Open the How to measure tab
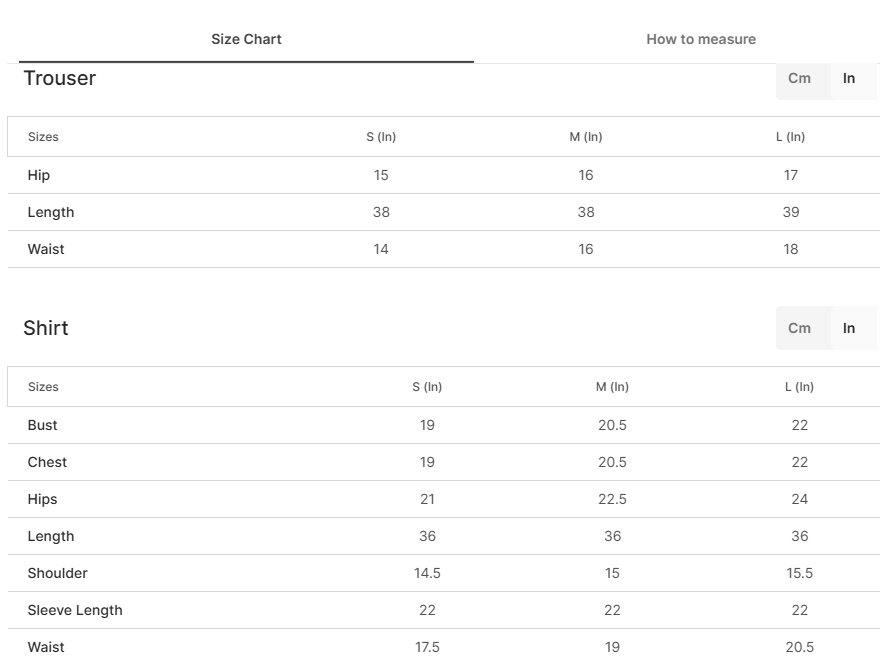 701,39
